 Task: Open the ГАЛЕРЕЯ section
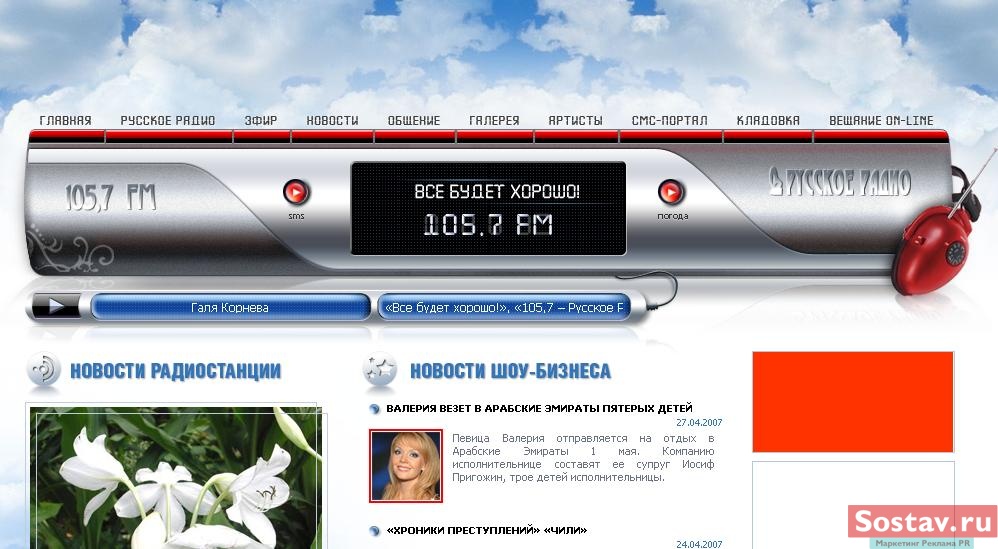(x=495, y=120)
